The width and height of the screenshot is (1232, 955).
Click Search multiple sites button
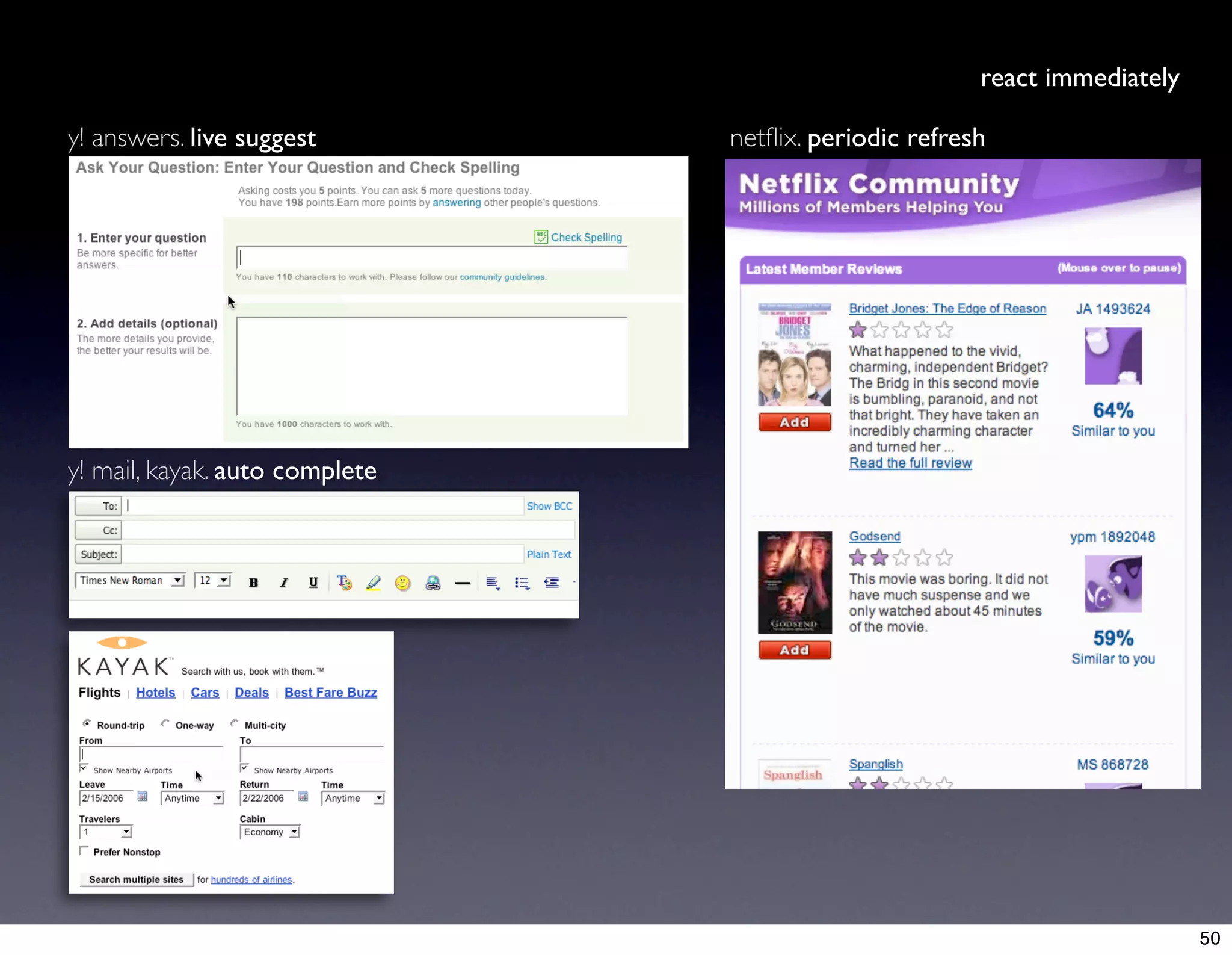point(137,879)
